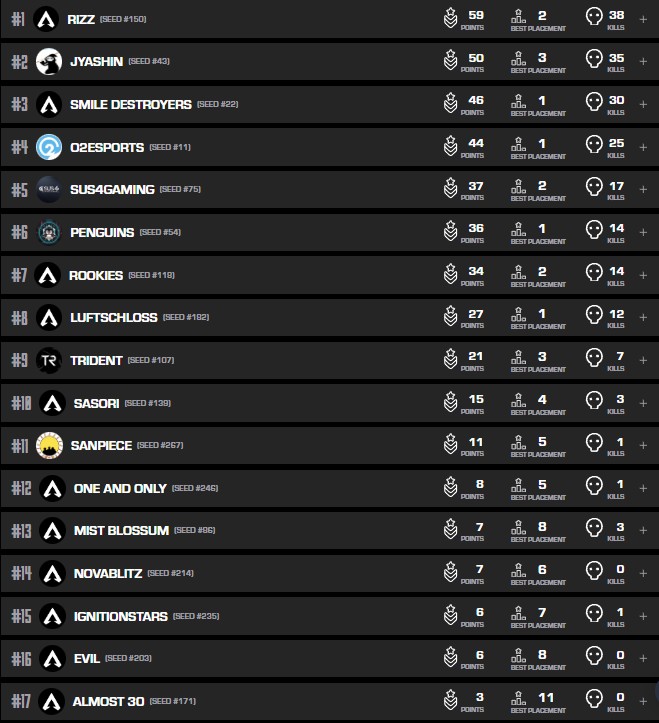Click the skull kills icon for RIZZ
Image resolution: width=659 pixels, height=723 pixels.
593,17
